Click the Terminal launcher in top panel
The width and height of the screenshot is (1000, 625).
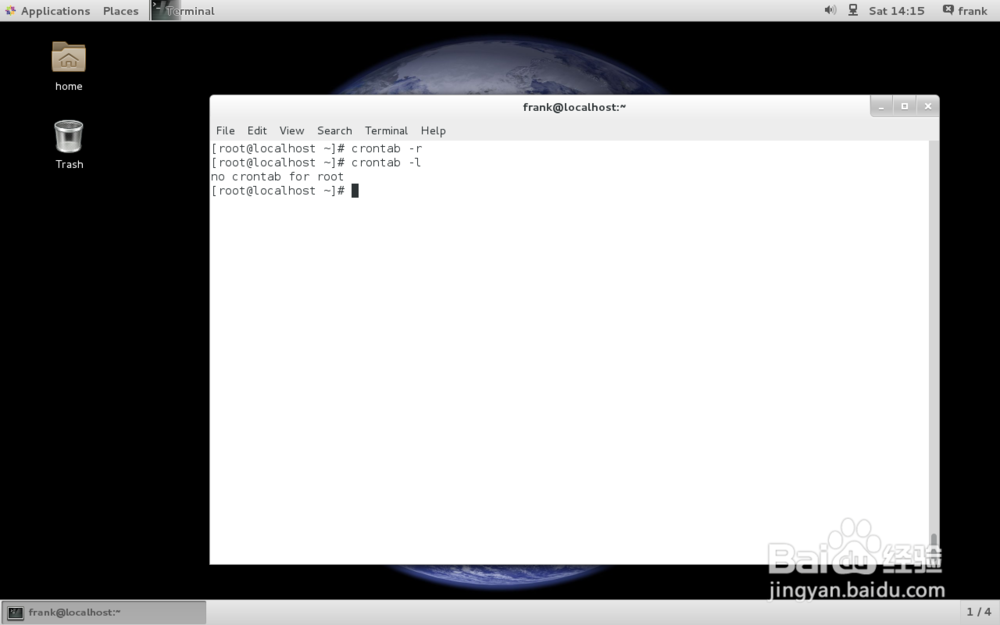(x=183, y=11)
